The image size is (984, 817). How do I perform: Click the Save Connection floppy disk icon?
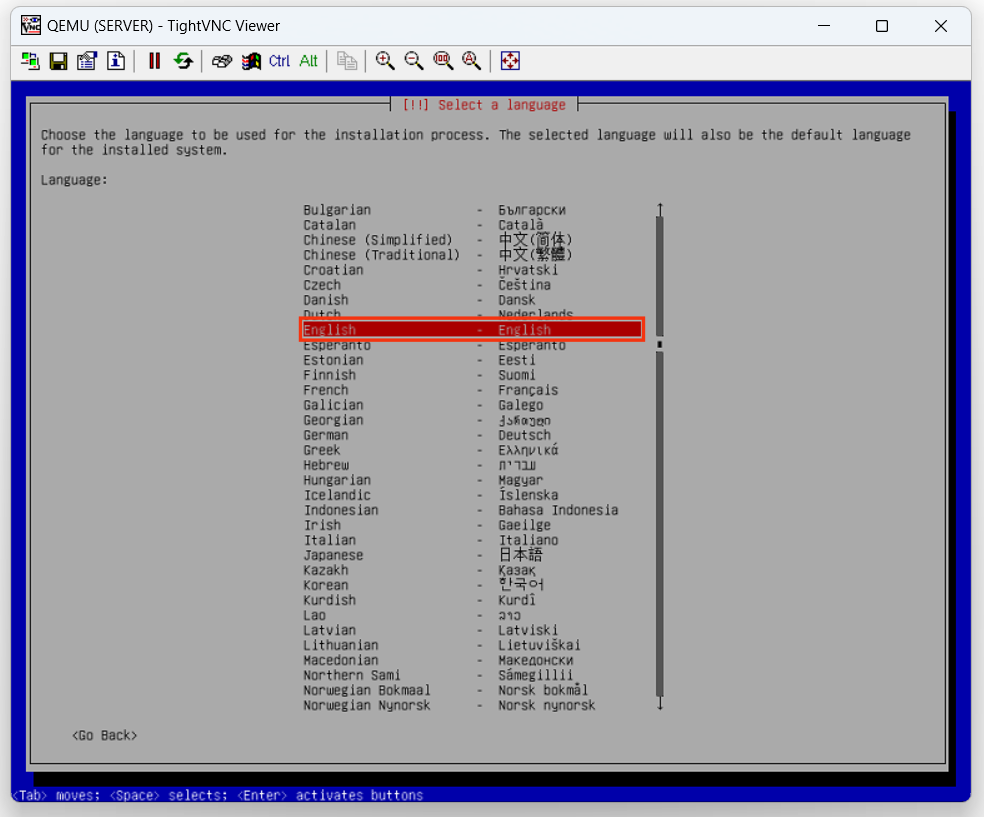(x=59, y=61)
